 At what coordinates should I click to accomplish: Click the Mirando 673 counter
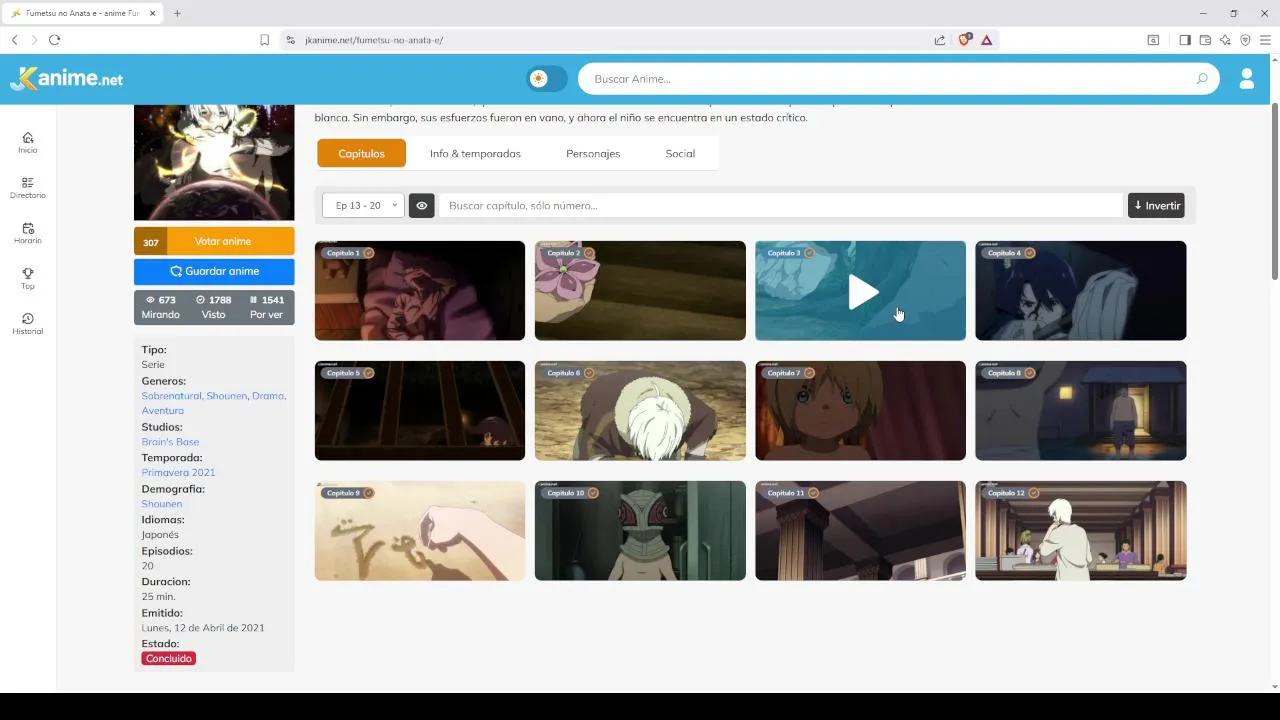tap(161, 307)
